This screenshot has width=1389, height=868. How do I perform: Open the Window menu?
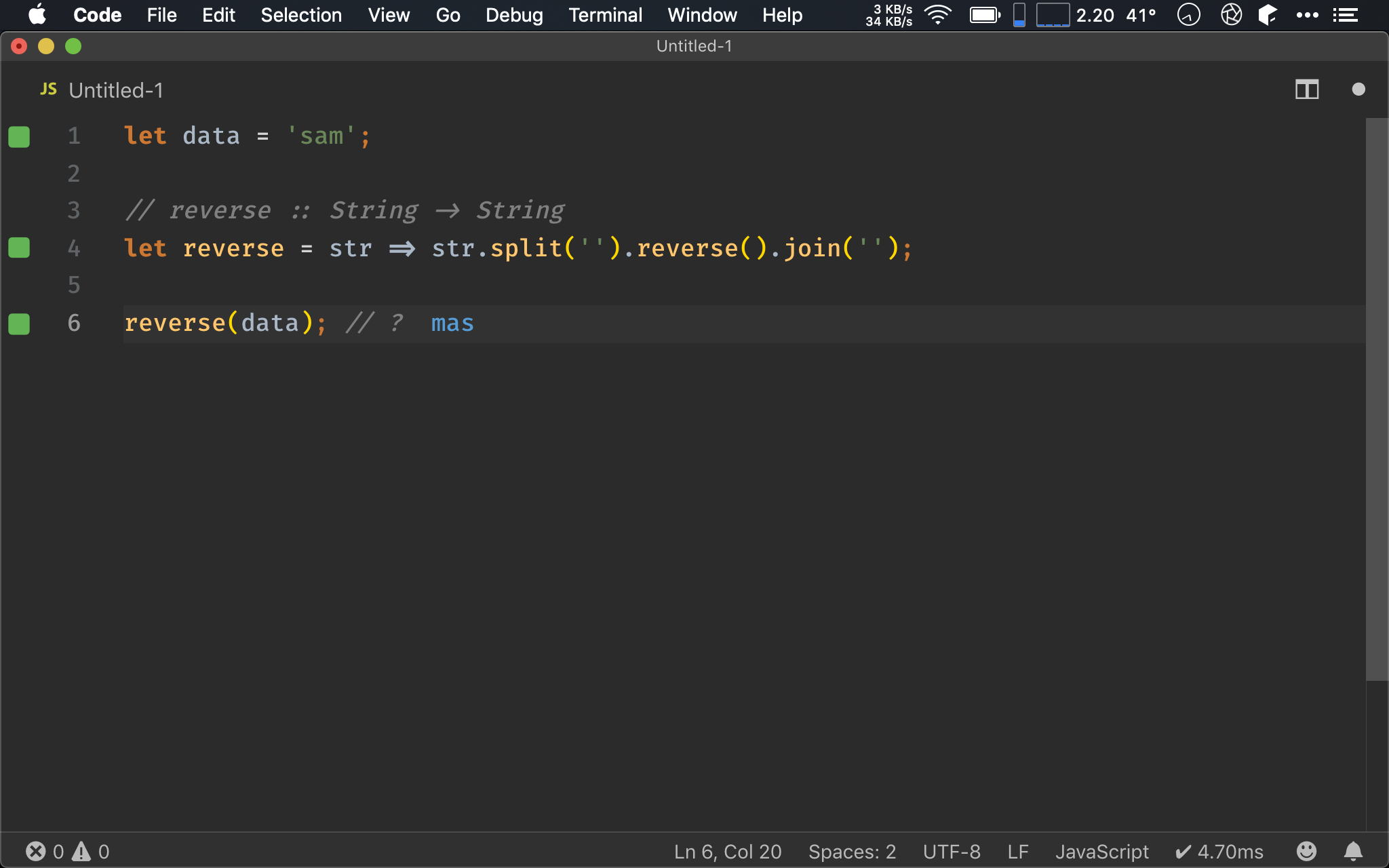(x=702, y=15)
